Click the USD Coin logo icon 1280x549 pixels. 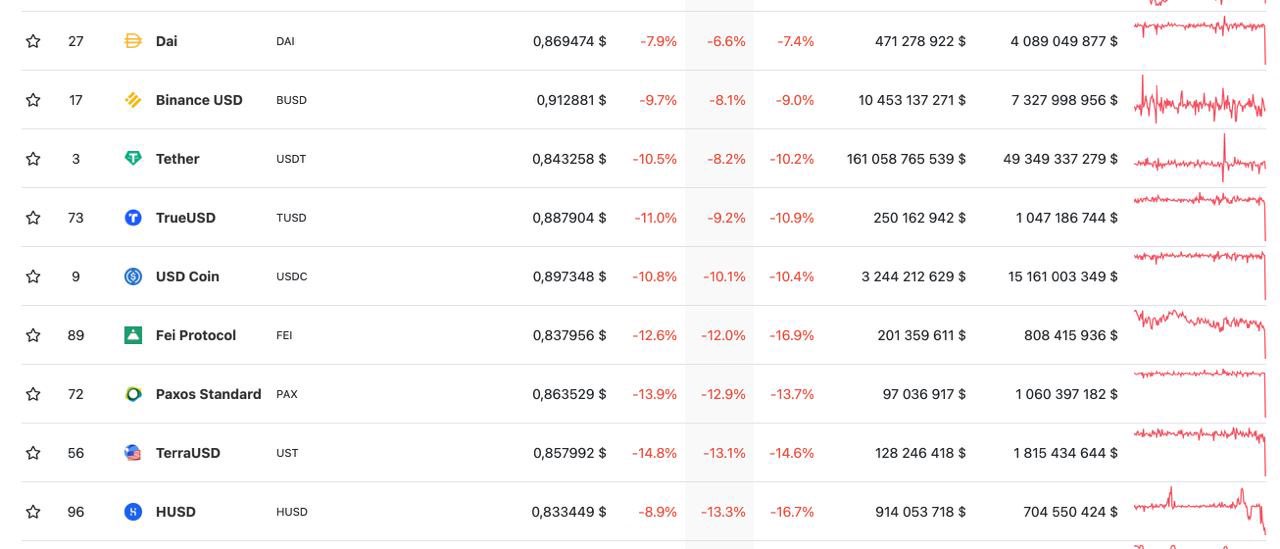coord(133,277)
